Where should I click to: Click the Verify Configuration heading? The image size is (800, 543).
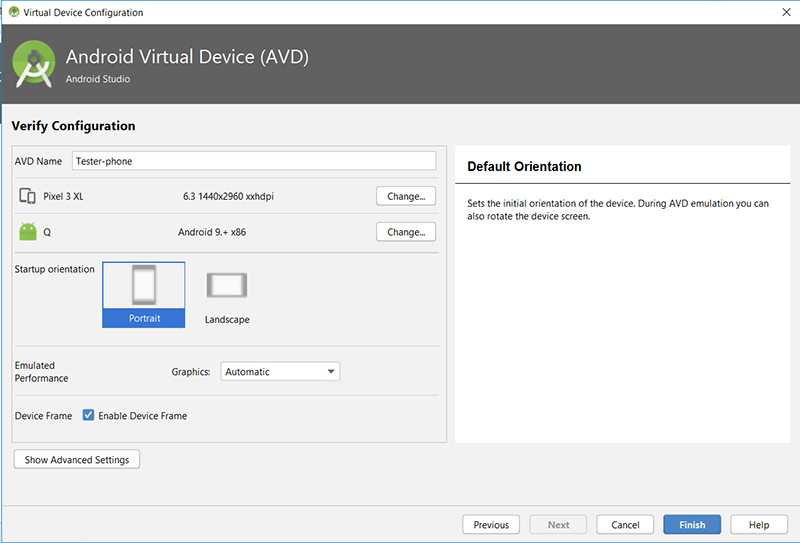click(73, 126)
